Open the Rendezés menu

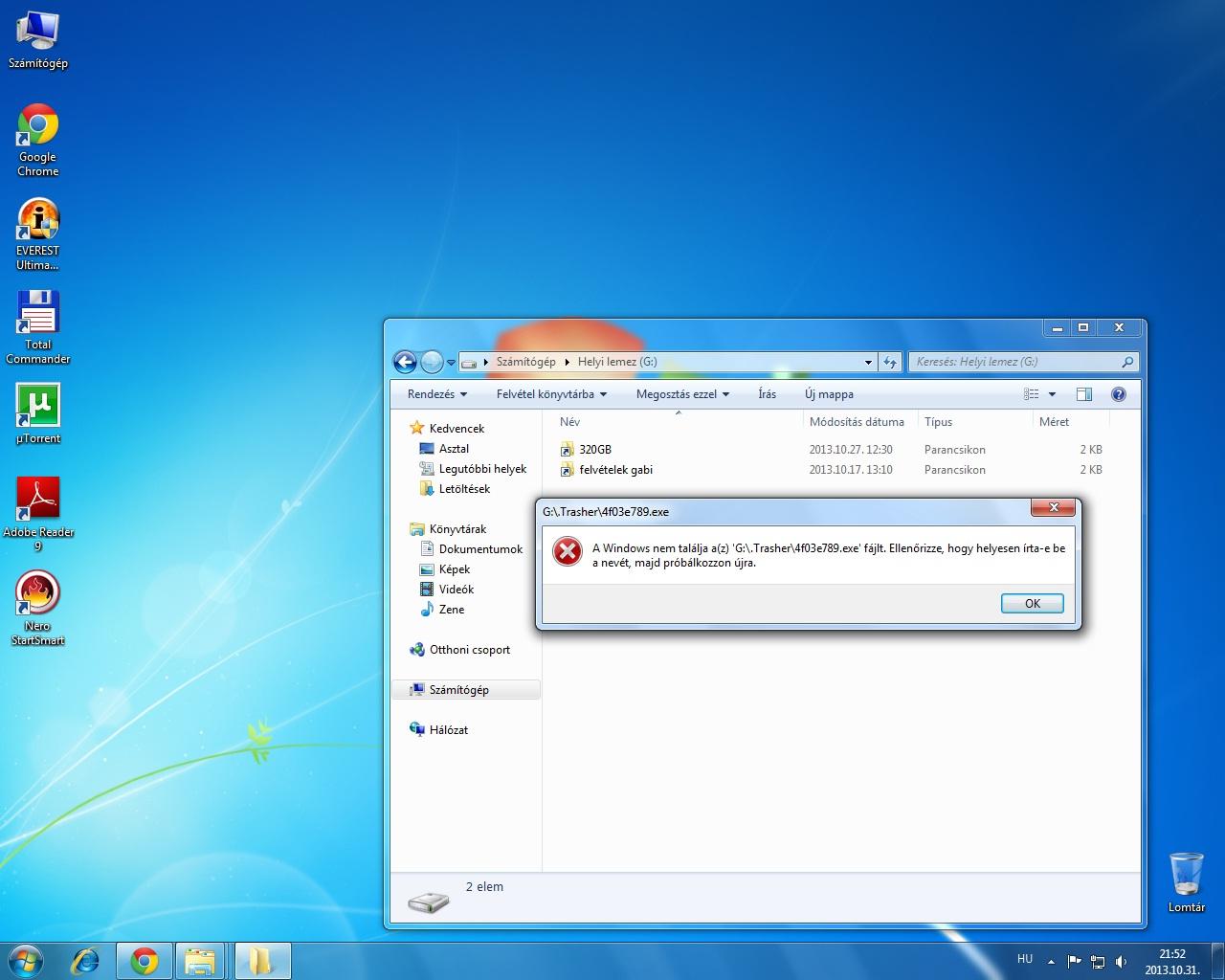437,394
